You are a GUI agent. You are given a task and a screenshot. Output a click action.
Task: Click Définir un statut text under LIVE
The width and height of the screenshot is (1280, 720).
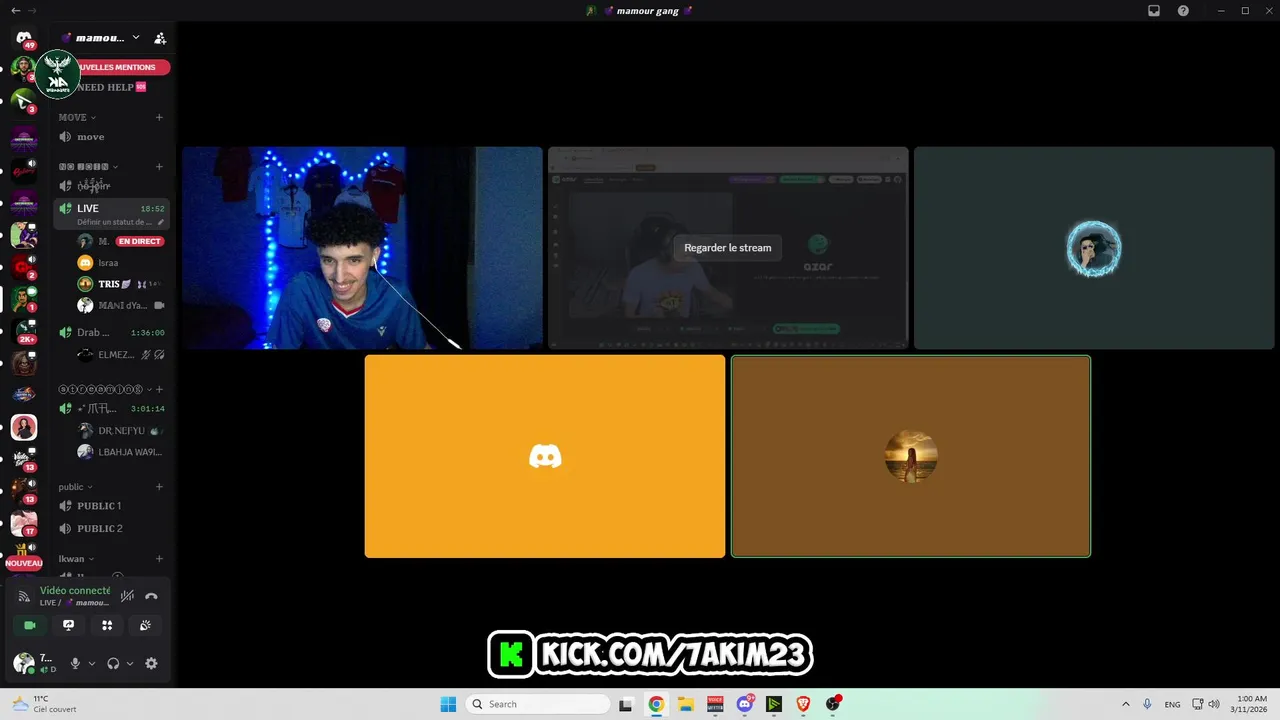(x=114, y=222)
